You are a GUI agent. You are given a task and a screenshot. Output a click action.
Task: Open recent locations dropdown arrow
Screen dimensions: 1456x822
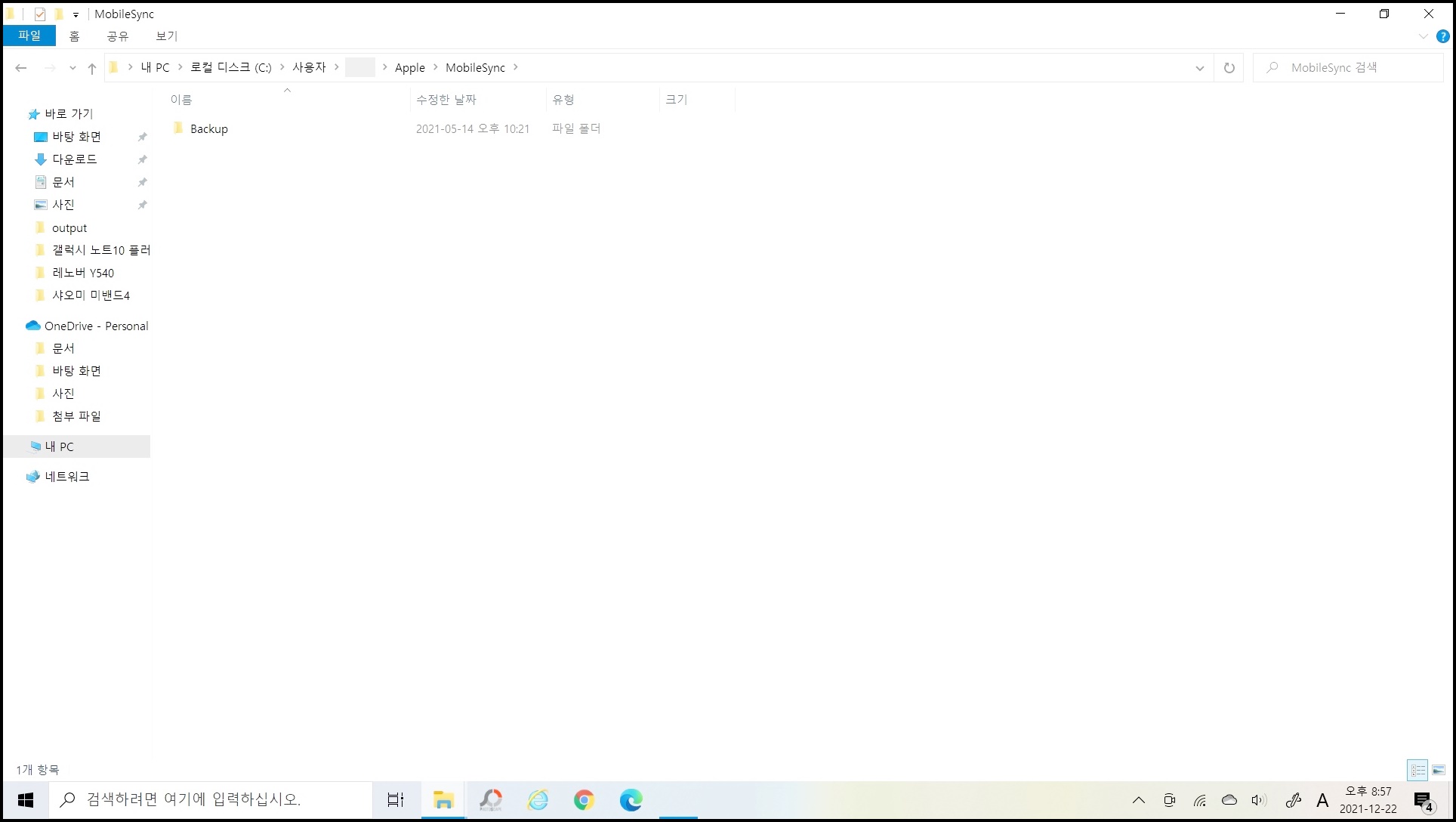[72, 68]
